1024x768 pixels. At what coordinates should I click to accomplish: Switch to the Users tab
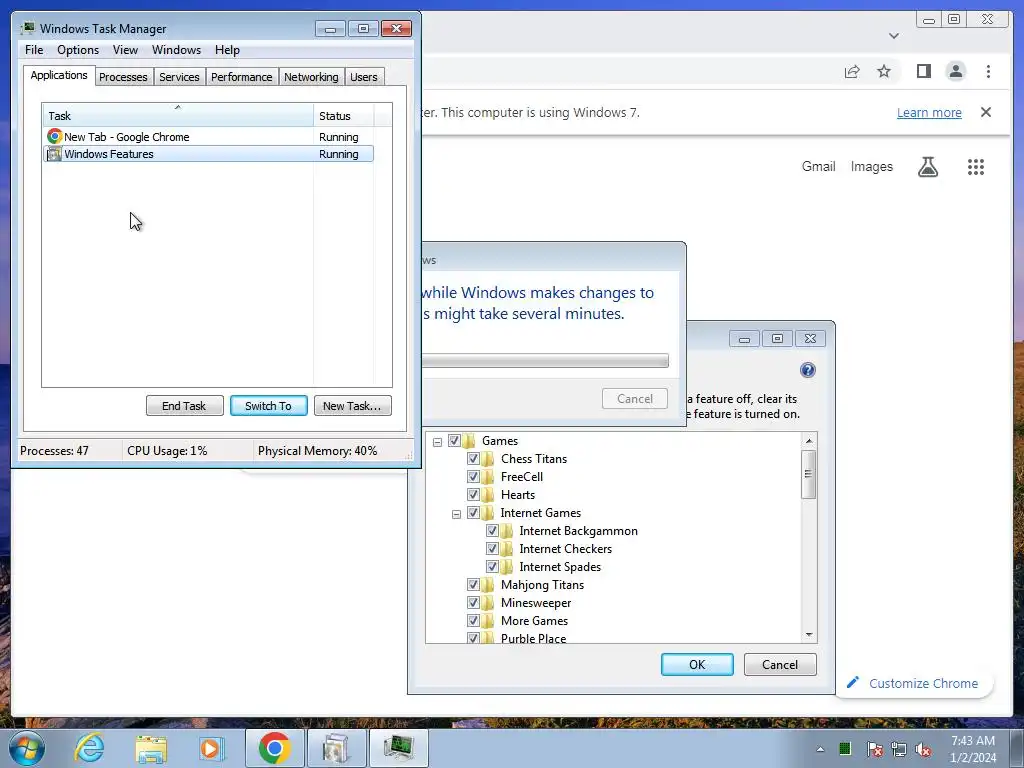pos(364,77)
